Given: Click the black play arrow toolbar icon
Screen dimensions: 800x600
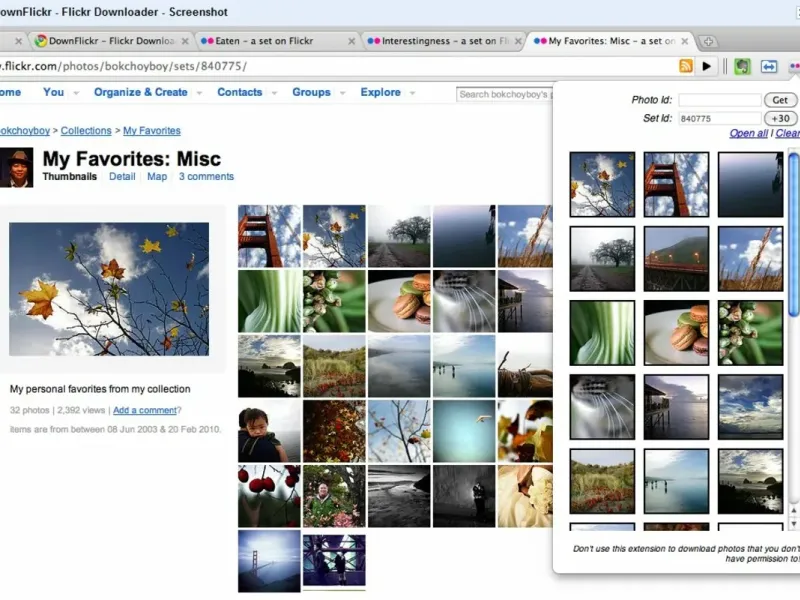Looking at the screenshot, I should (x=707, y=66).
